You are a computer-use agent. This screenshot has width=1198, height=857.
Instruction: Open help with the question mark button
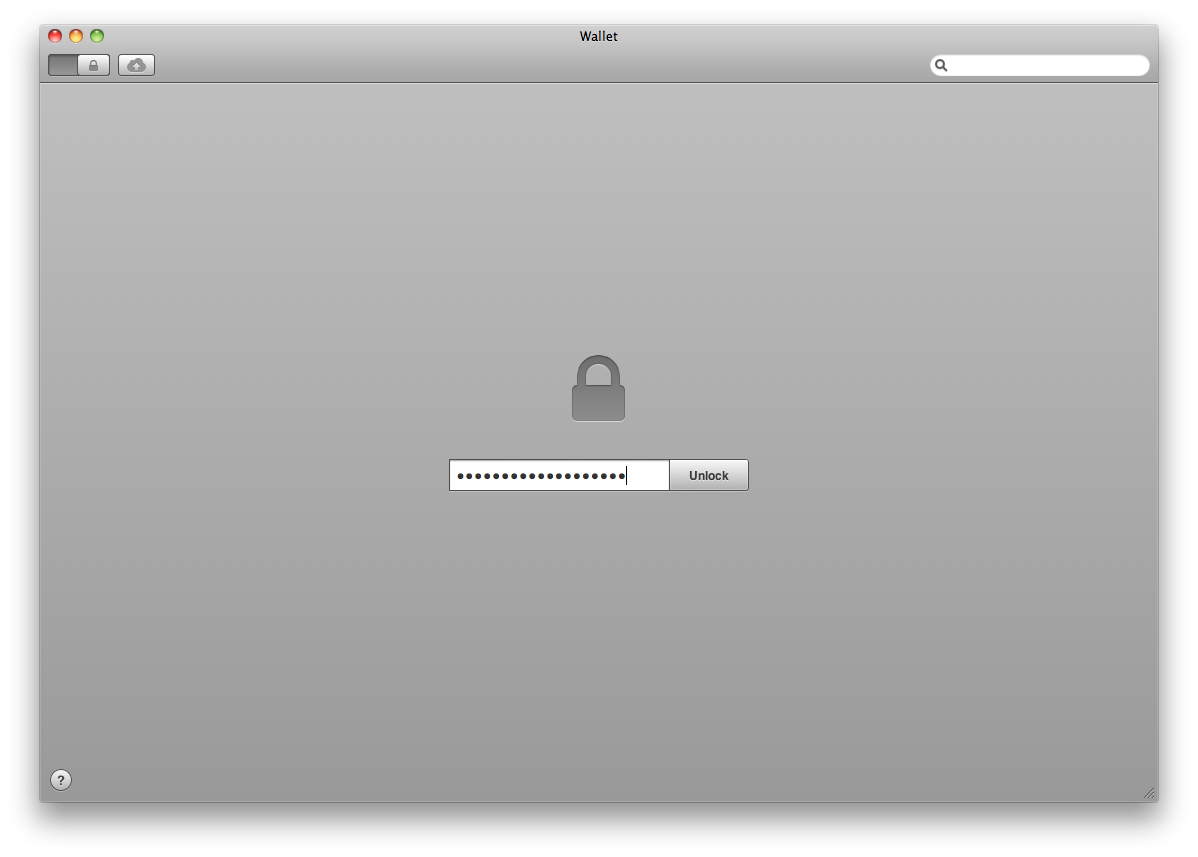(61, 780)
